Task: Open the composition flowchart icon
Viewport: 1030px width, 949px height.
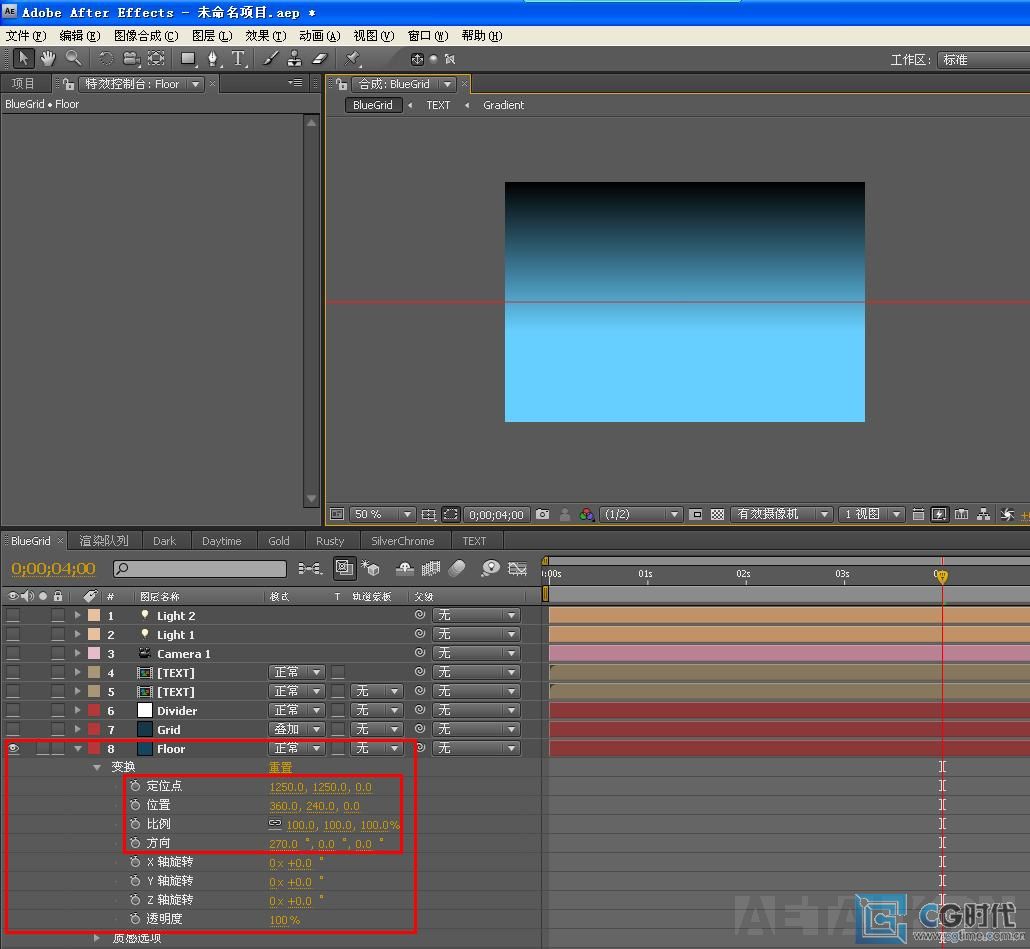Action: (x=983, y=514)
